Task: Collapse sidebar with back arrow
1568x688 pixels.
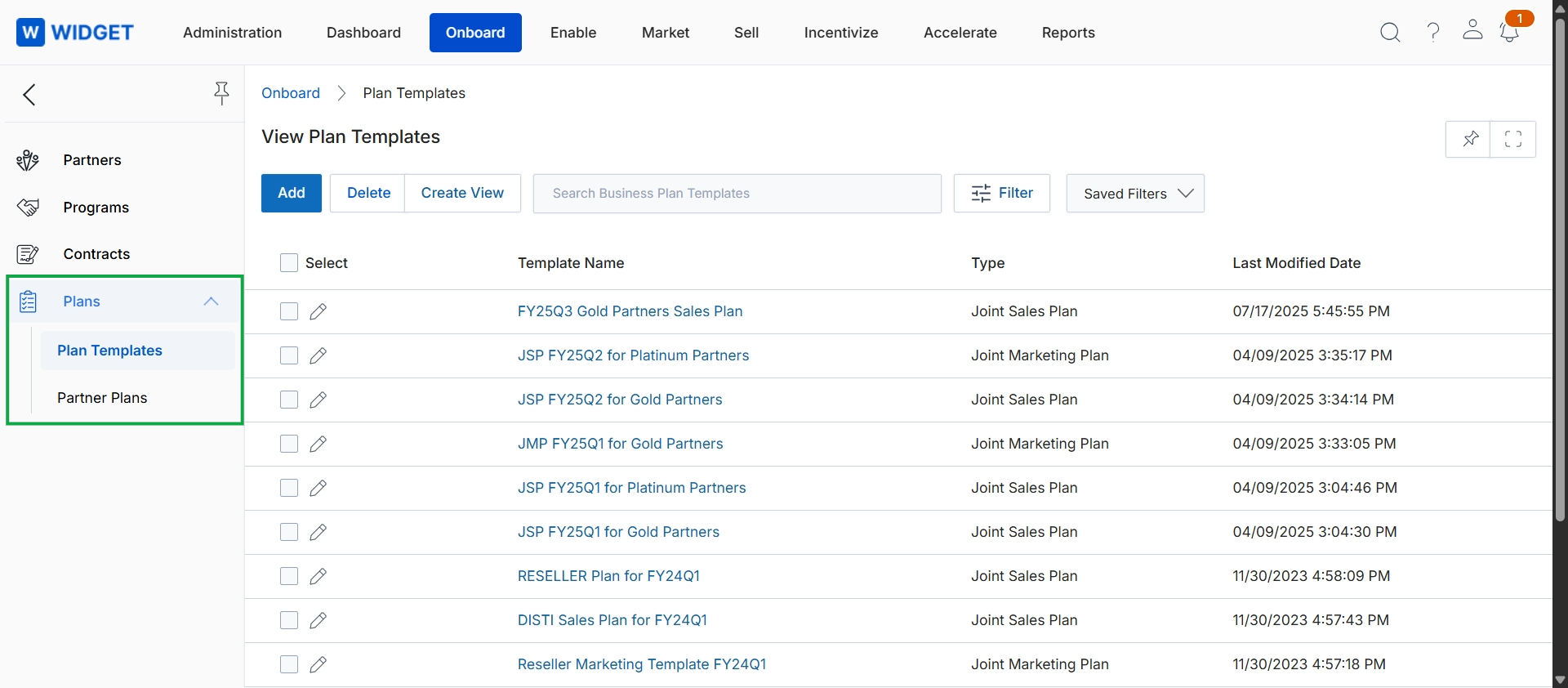Action: (x=29, y=95)
